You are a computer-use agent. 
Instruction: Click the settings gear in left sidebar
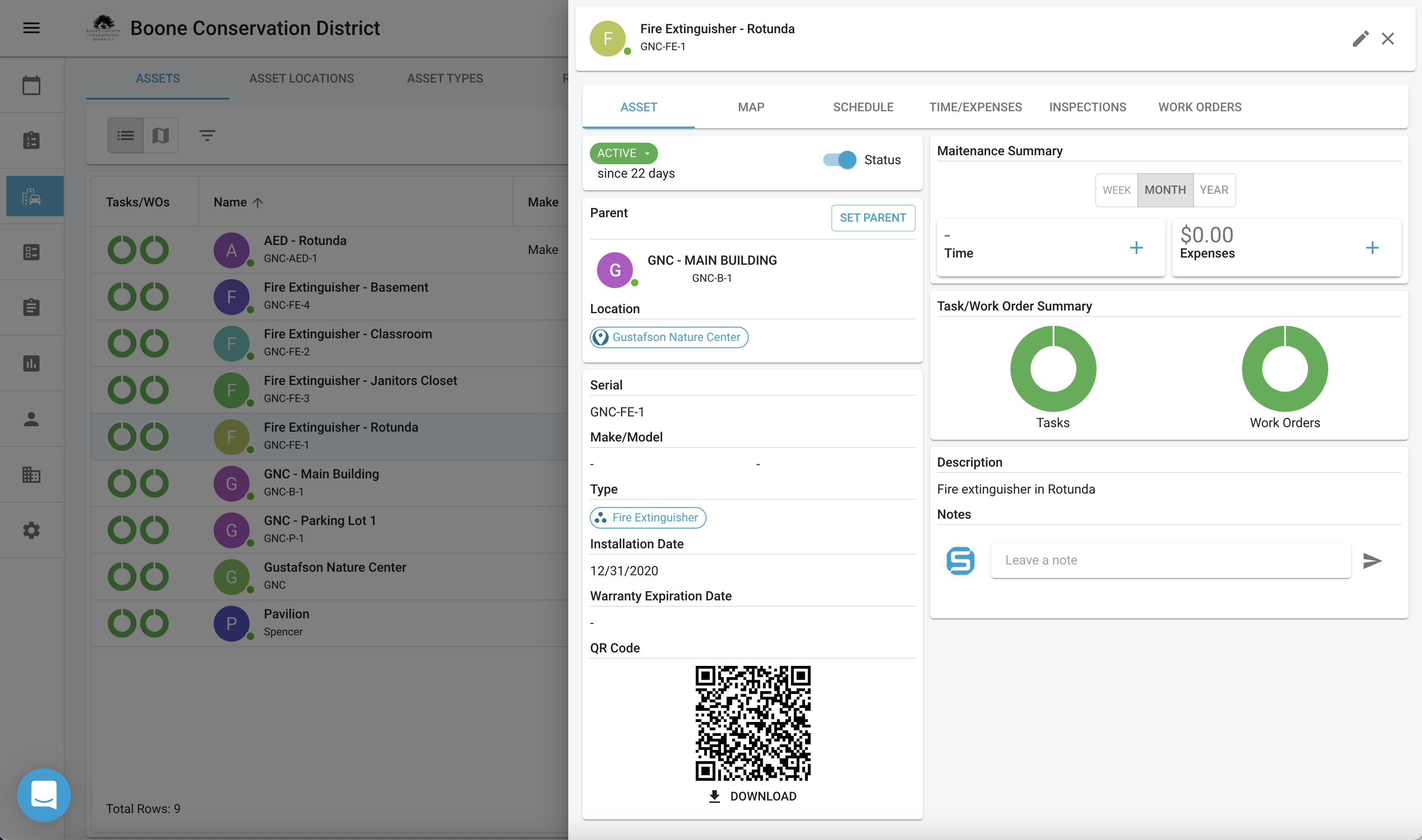click(x=31, y=530)
